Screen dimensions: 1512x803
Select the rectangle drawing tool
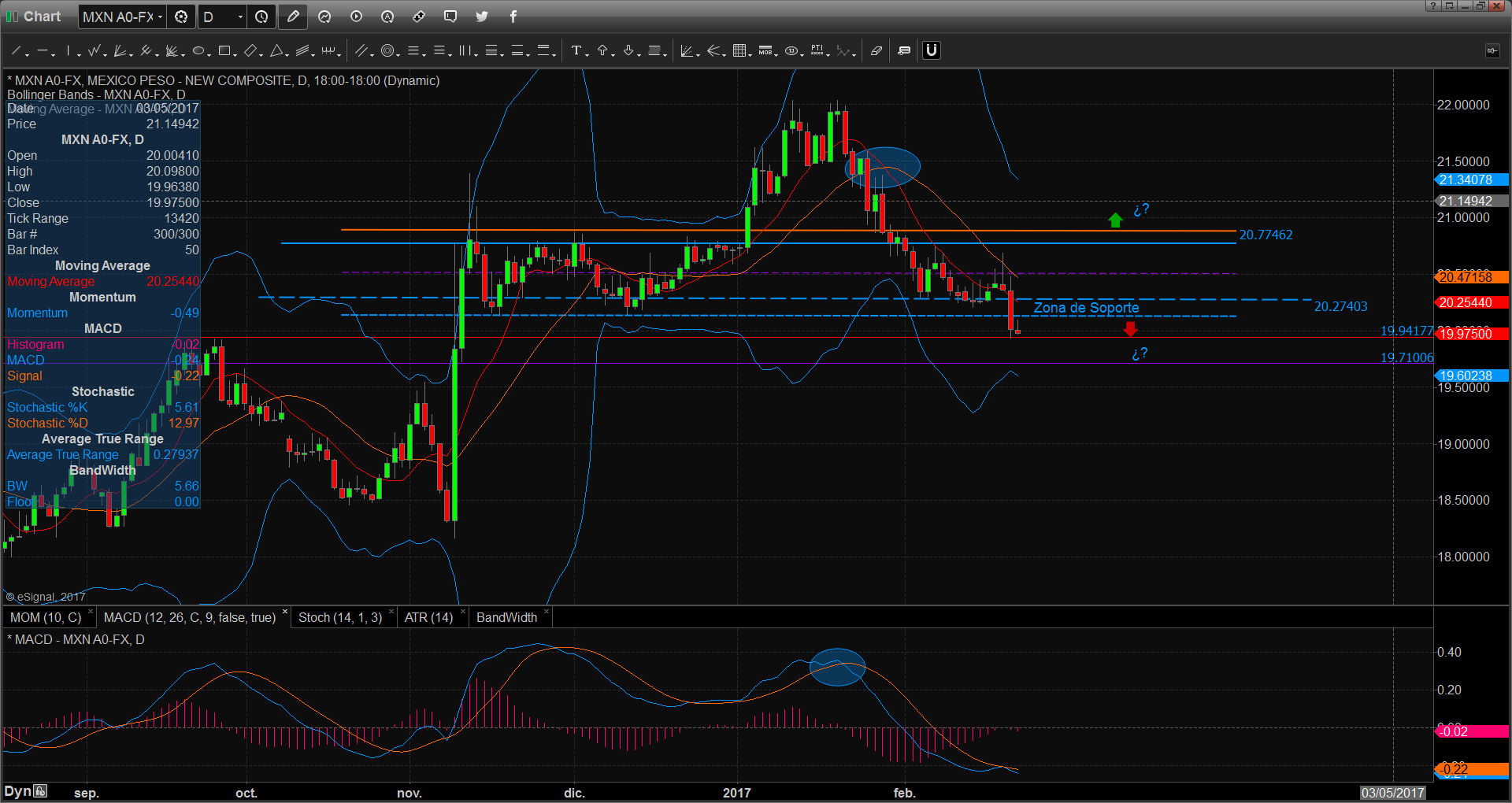224,51
